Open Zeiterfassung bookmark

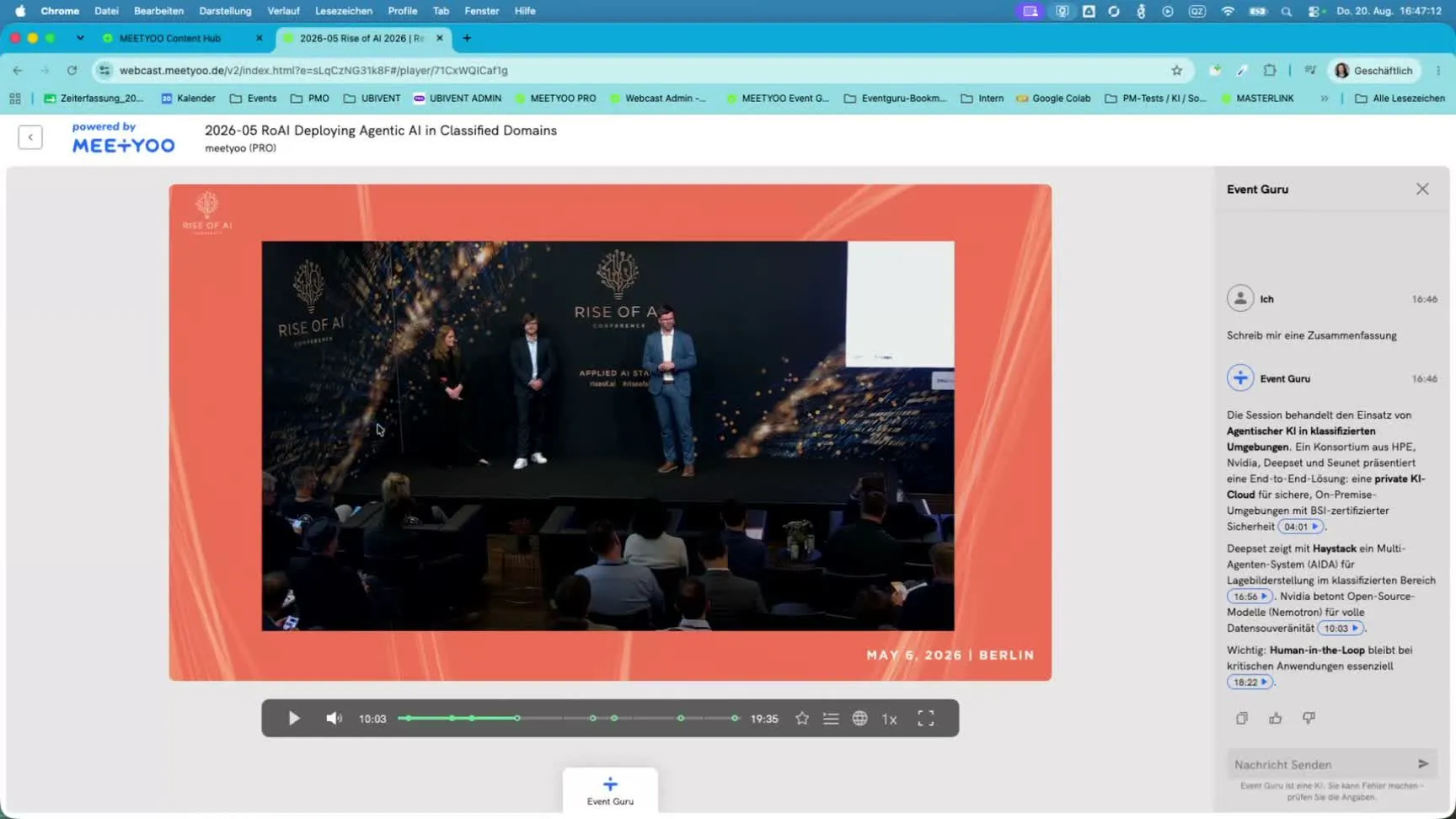(x=94, y=99)
